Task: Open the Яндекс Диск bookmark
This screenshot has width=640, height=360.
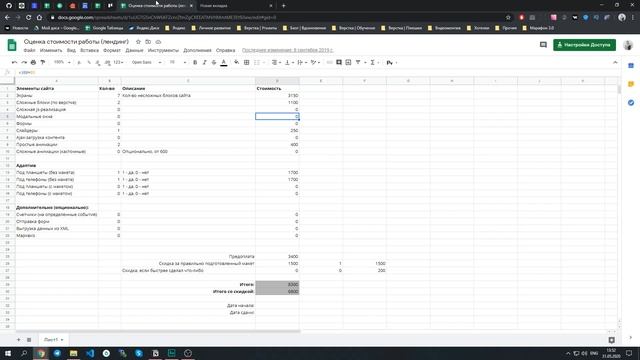Action: (144, 28)
